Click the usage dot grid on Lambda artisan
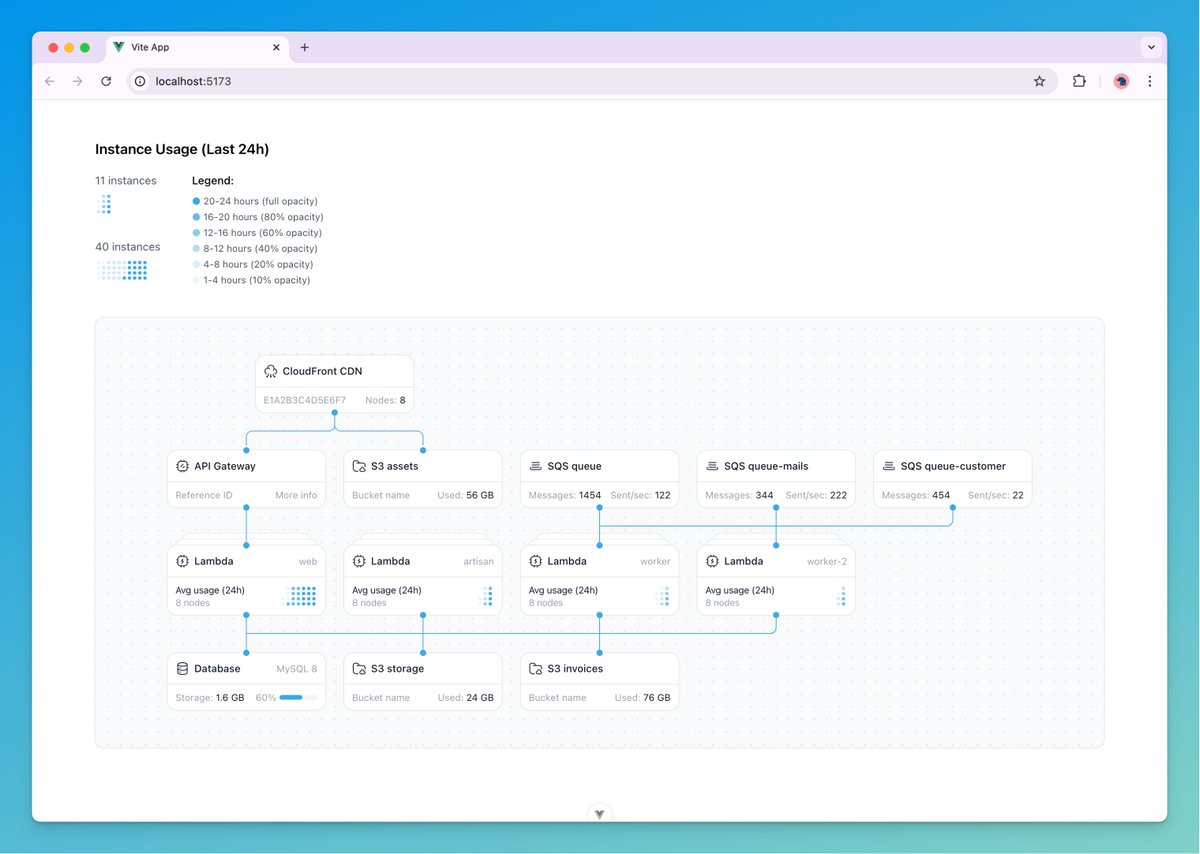The height and width of the screenshot is (854, 1200). [488, 596]
